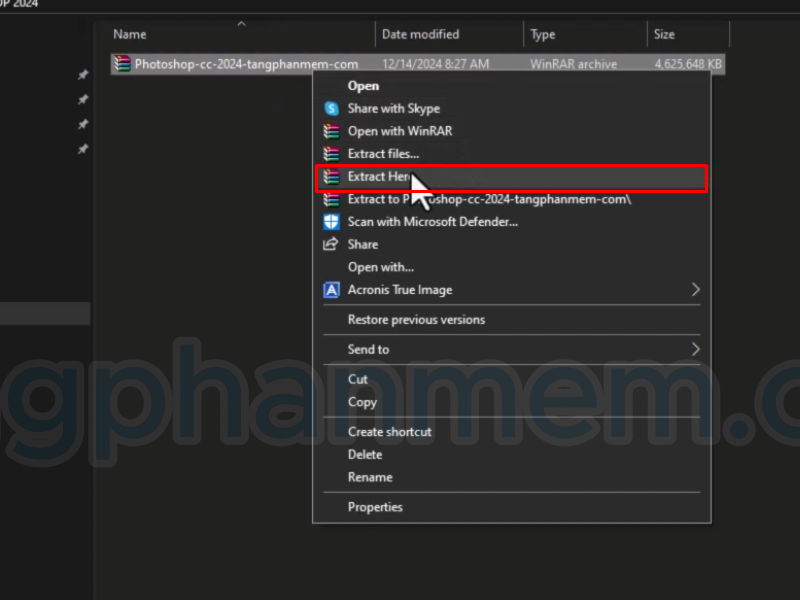Select the Photoshop-cc-2024-tangphanmem-com file row
This screenshot has height=600, width=800.
coord(246,64)
